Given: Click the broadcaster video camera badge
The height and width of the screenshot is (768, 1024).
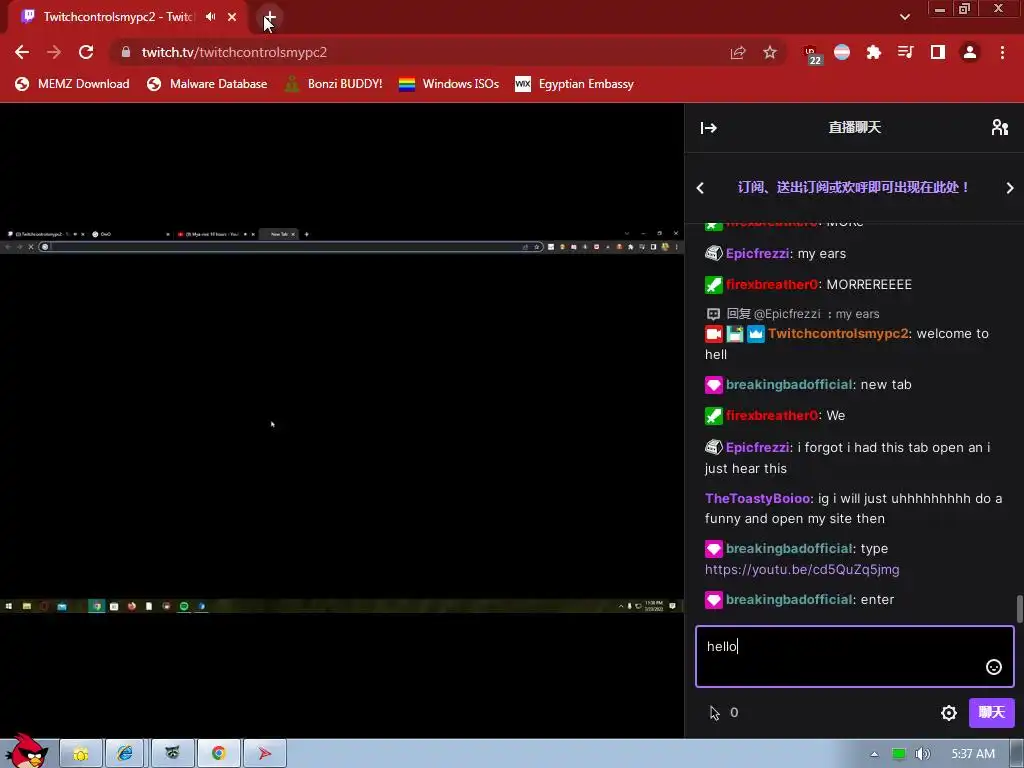Looking at the screenshot, I should [x=714, y=334].
